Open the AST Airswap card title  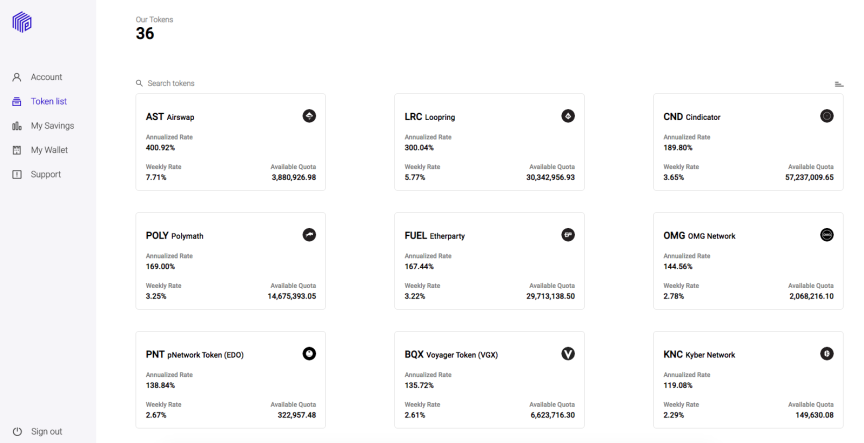click(x=170, y=117)
